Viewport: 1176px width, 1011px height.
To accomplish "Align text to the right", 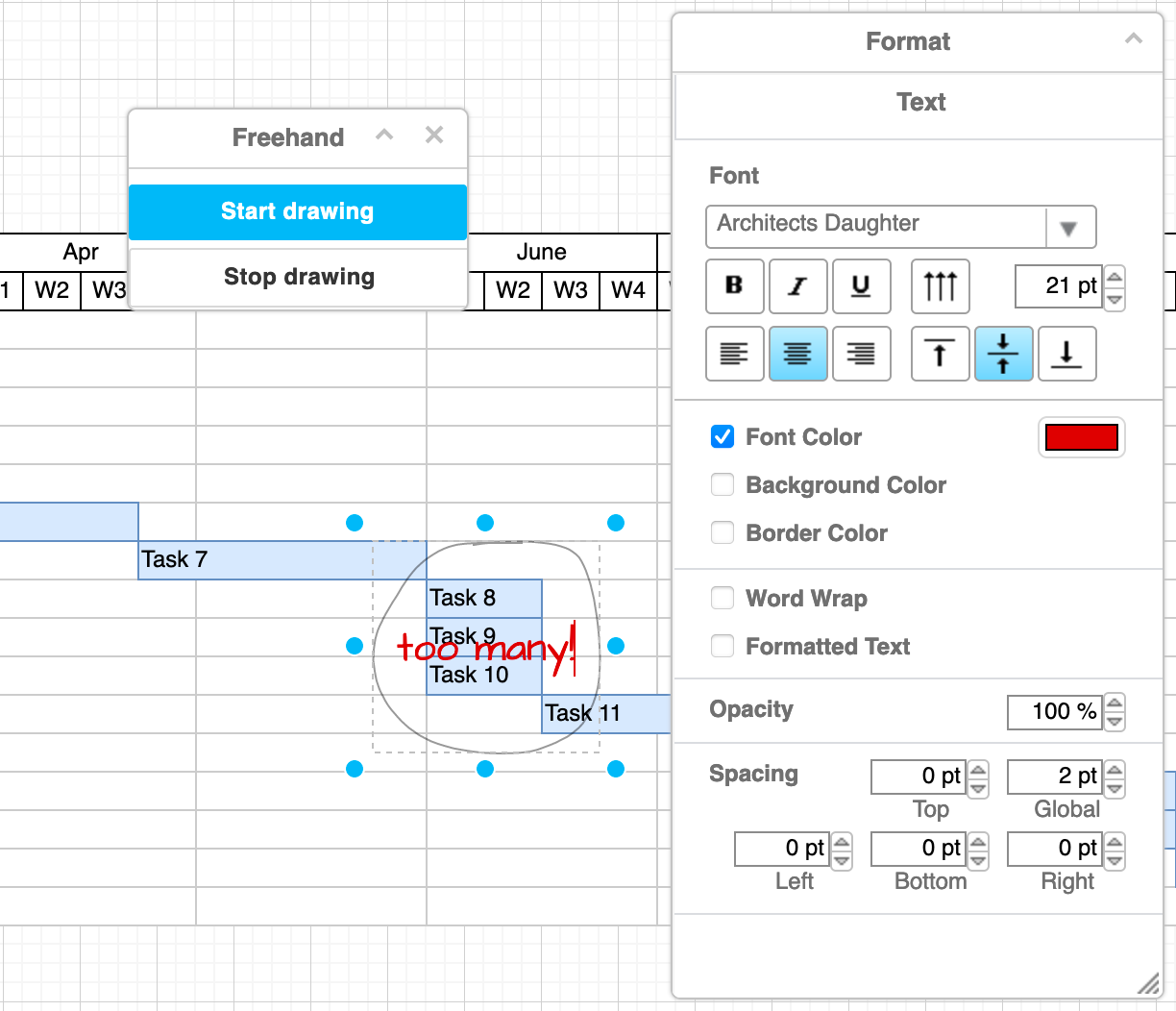I will pos(861,354).
